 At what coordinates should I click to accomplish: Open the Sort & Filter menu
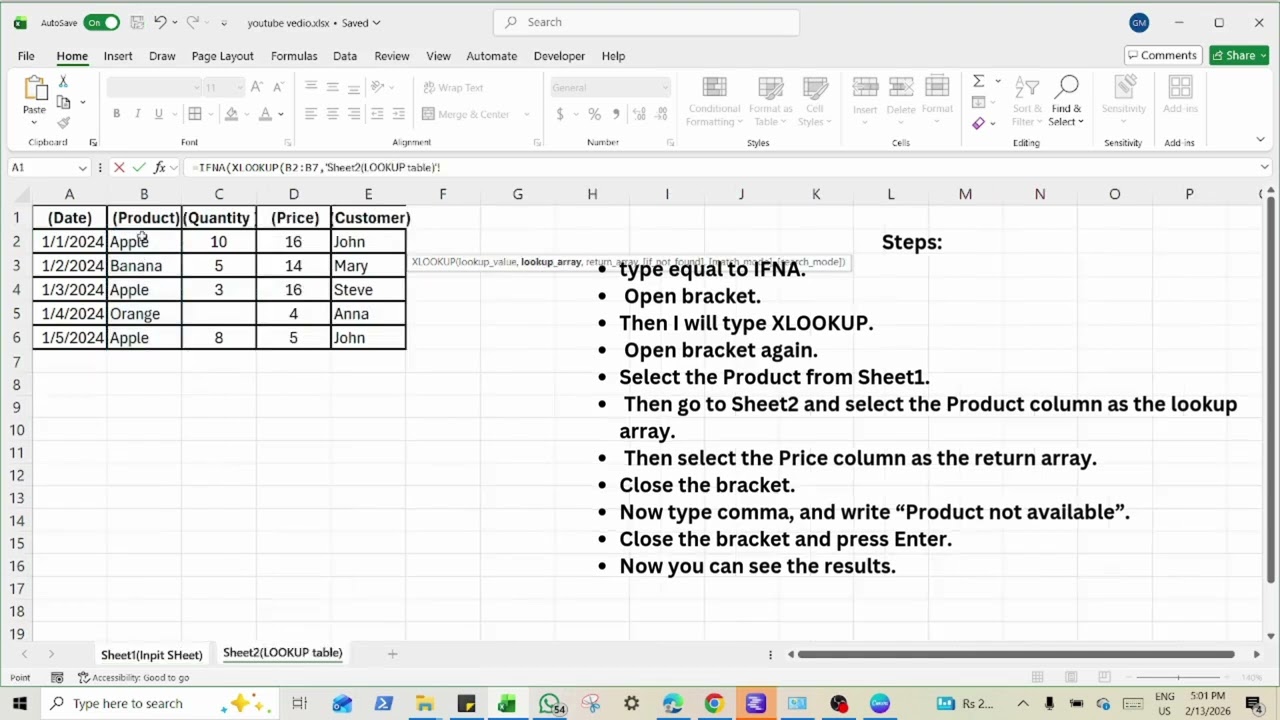[1027, 101]
